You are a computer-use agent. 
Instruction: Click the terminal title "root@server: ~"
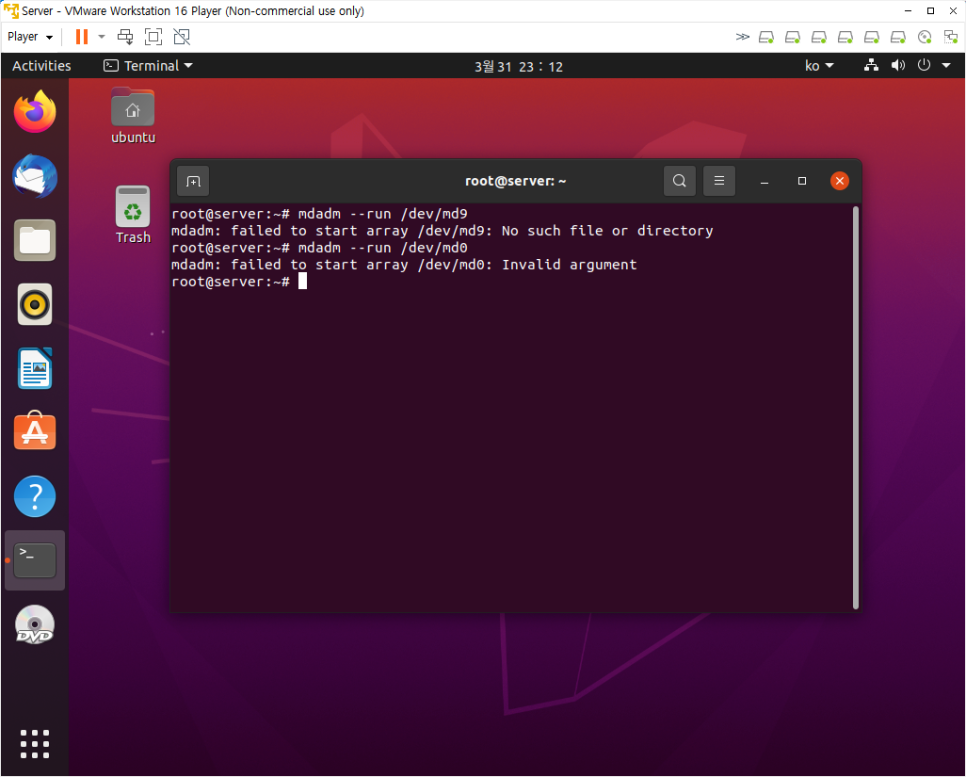(516, 181)
